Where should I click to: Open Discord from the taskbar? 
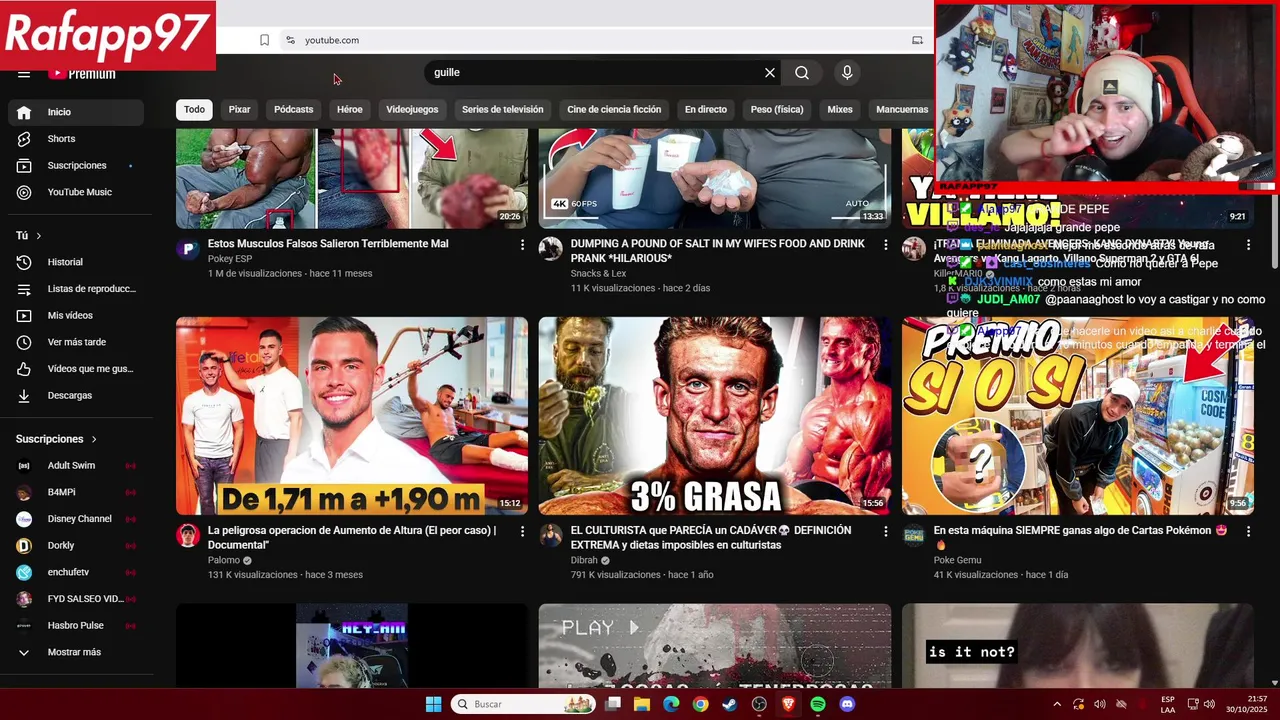pyautogui.click(x=848, y=704)
